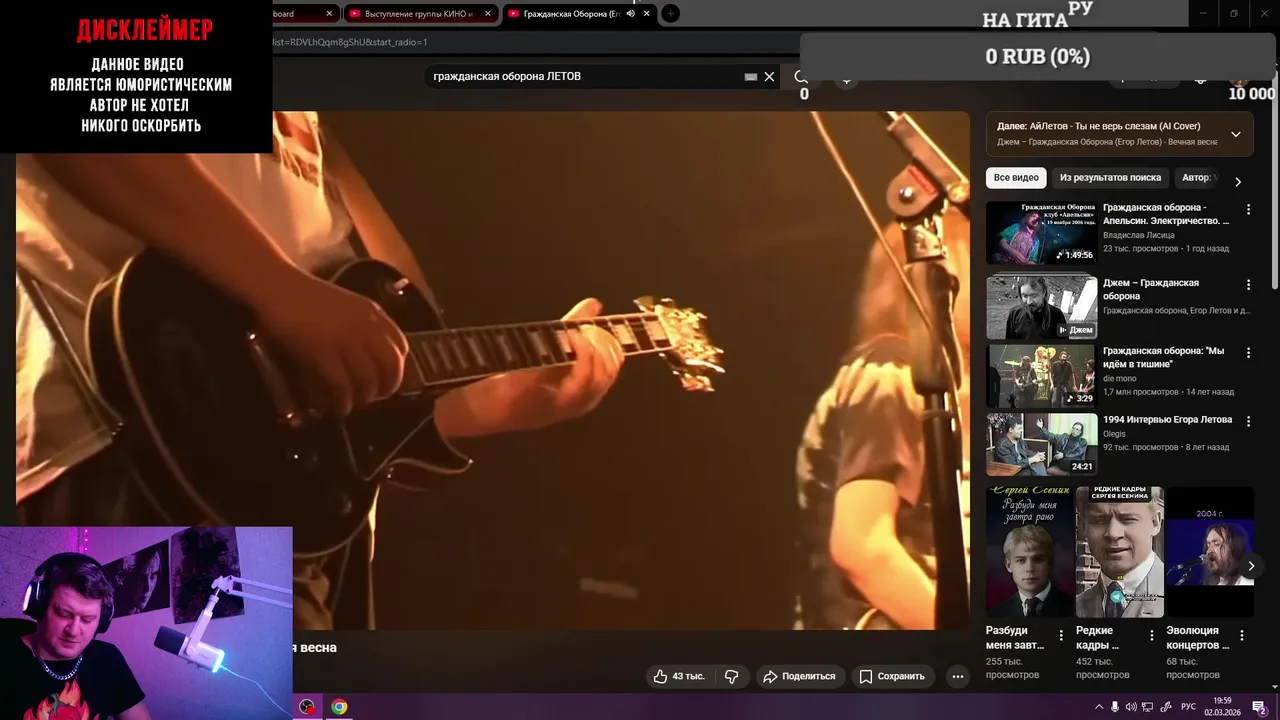Open Гражданская оборона - Апельсин. Электричество title

pos(1166,214)
